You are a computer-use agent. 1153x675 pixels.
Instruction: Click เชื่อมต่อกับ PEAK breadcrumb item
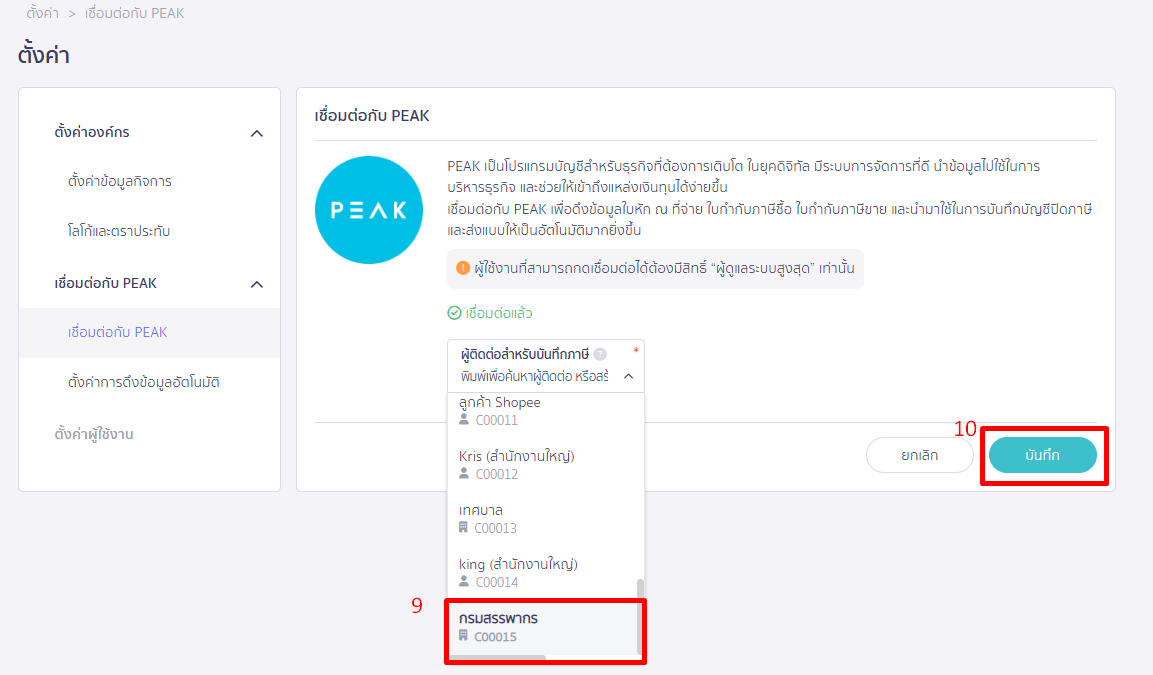(x=135, y=13)
